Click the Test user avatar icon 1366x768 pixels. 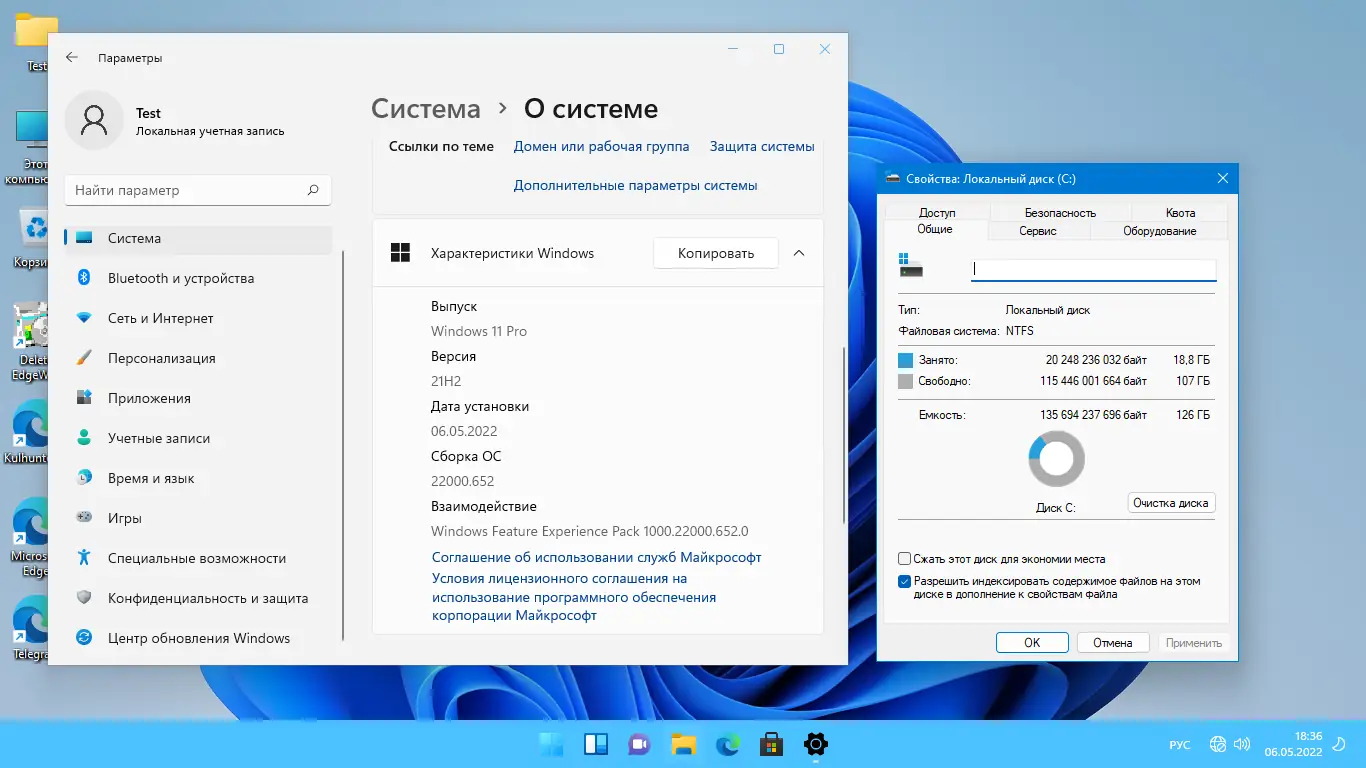pyautogui.click(x=94, y=121)
